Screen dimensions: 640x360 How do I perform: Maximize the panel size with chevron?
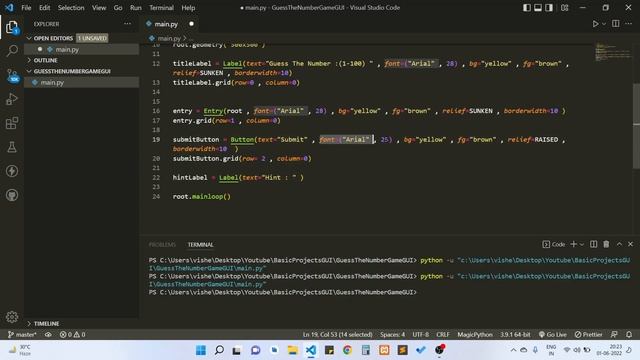pyautogui.click(x=619, y=244)
